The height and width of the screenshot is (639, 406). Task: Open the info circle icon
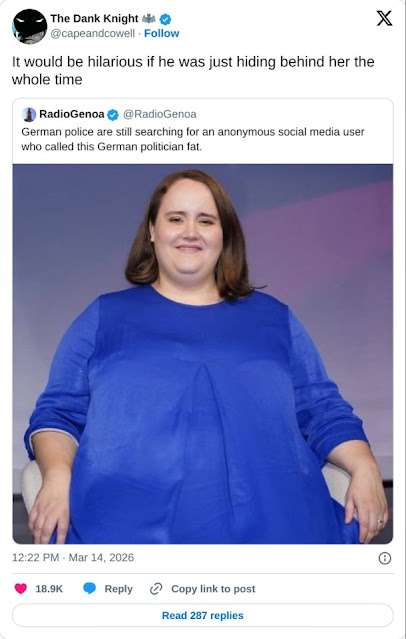pyautogui.click(x=385, y=558)
